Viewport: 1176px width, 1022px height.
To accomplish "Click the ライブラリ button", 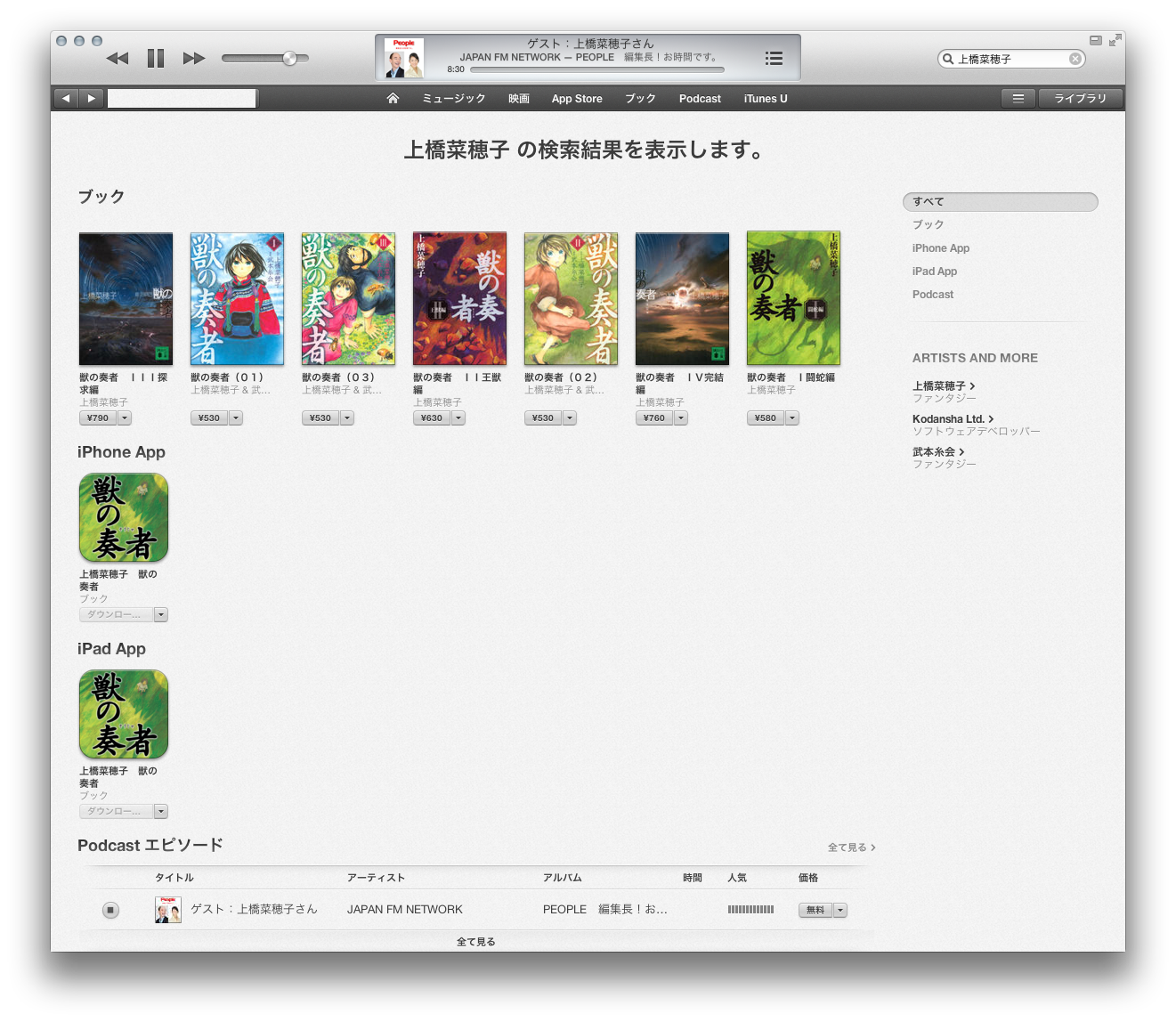I will coord(1081,98).
